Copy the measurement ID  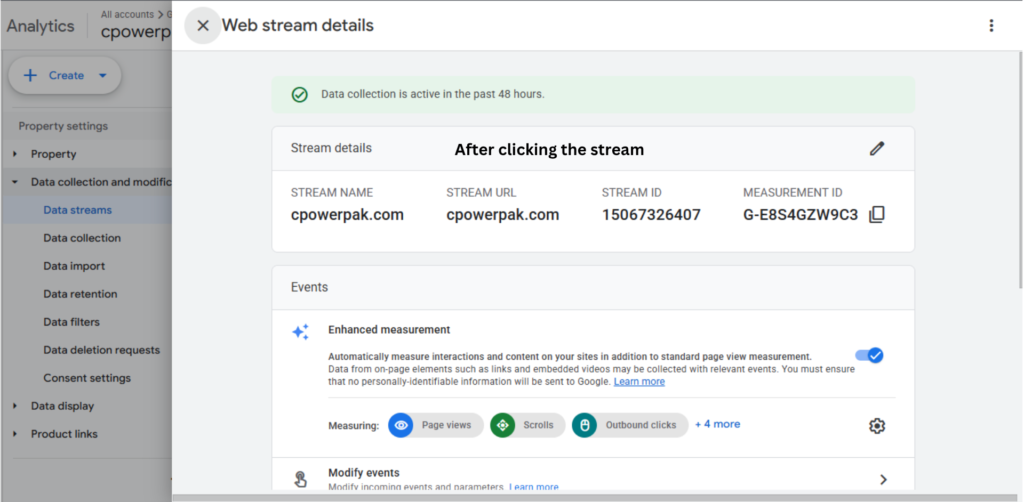[x=876, y=215]
